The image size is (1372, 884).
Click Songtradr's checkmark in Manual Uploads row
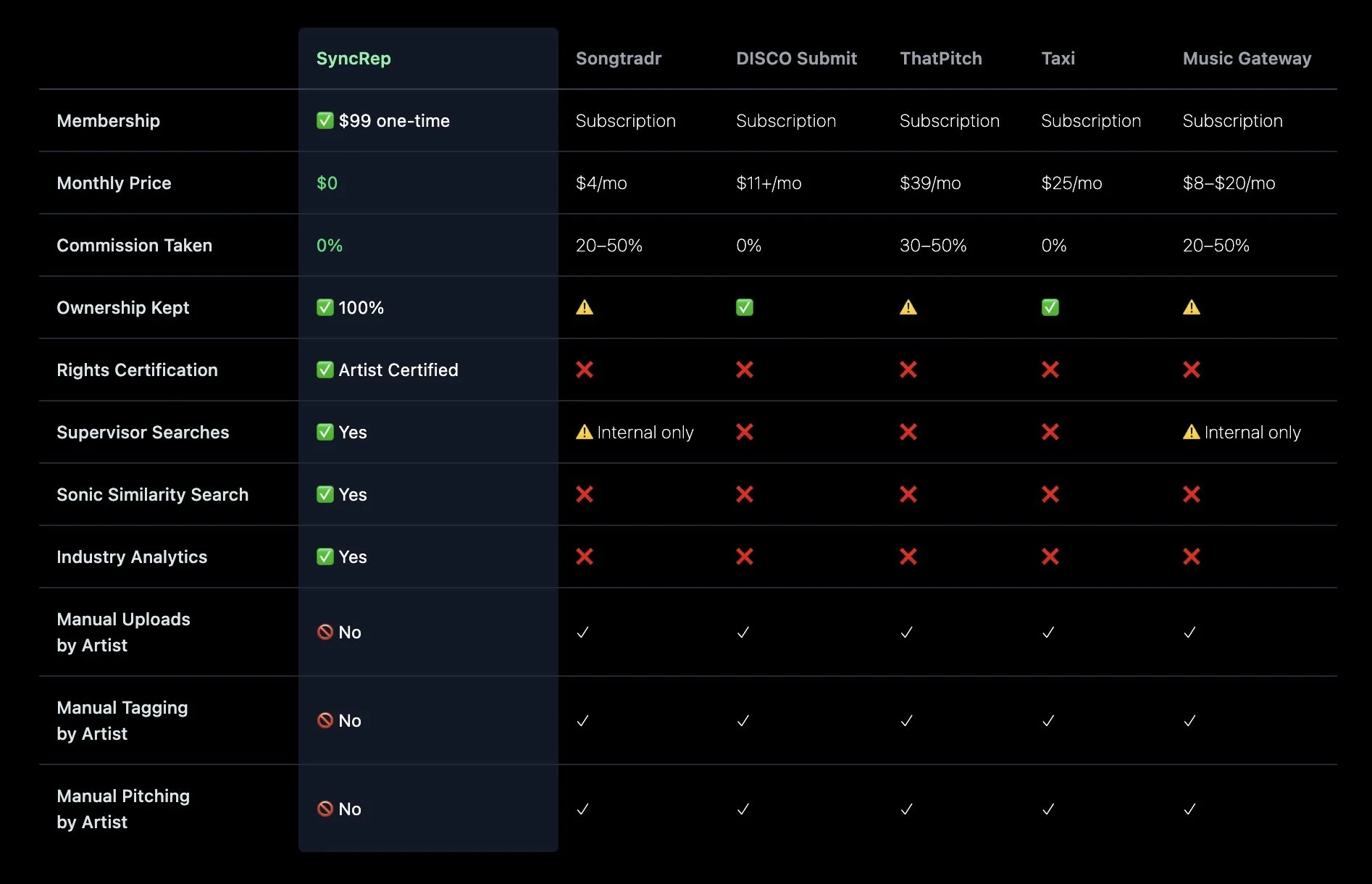pyautogui.click(x=582, y=633)
